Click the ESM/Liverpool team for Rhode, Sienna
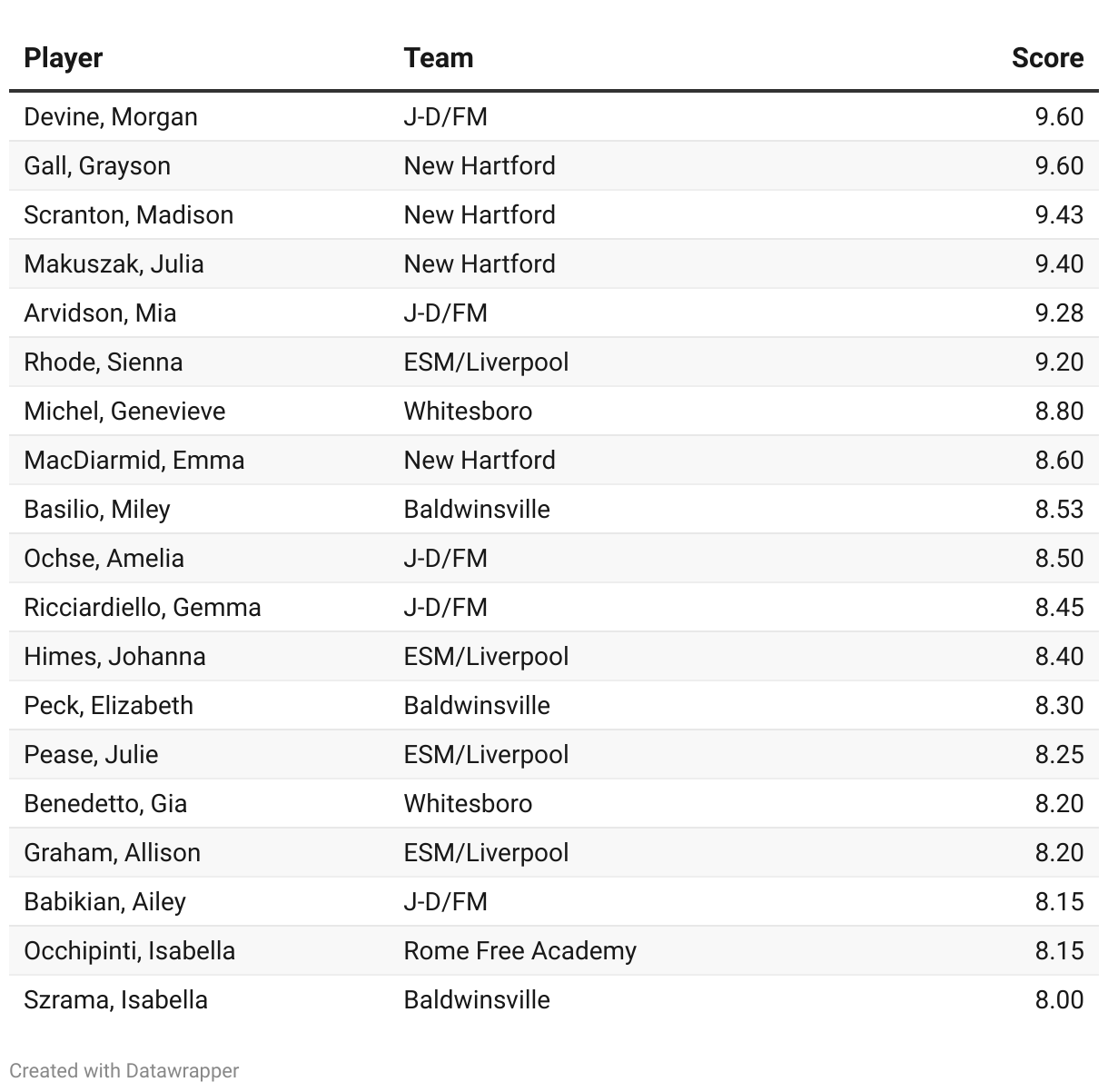1108x1092 pixels. pyautogui.click(x=486, y=362)
